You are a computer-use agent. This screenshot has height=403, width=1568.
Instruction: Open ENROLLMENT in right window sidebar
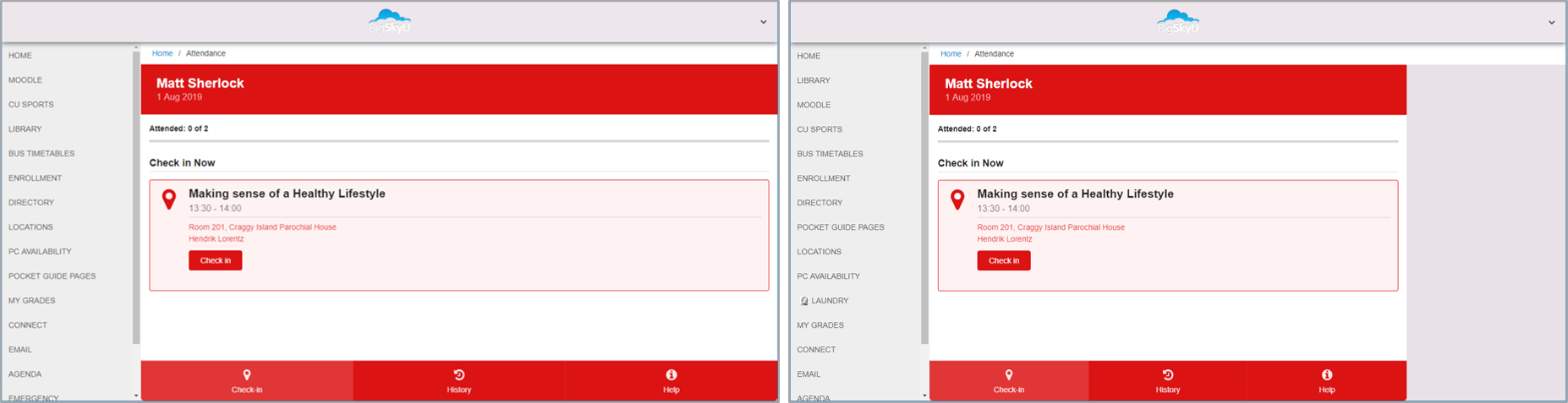coord(824,178)
